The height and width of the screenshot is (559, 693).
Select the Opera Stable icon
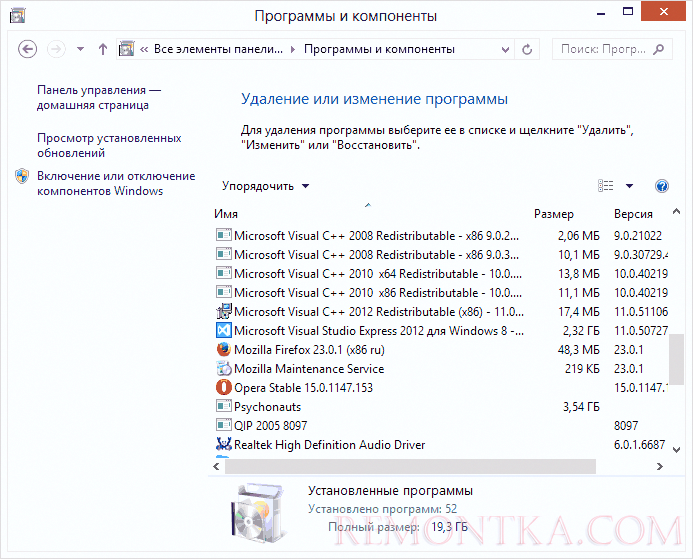(x=224, y=387)
